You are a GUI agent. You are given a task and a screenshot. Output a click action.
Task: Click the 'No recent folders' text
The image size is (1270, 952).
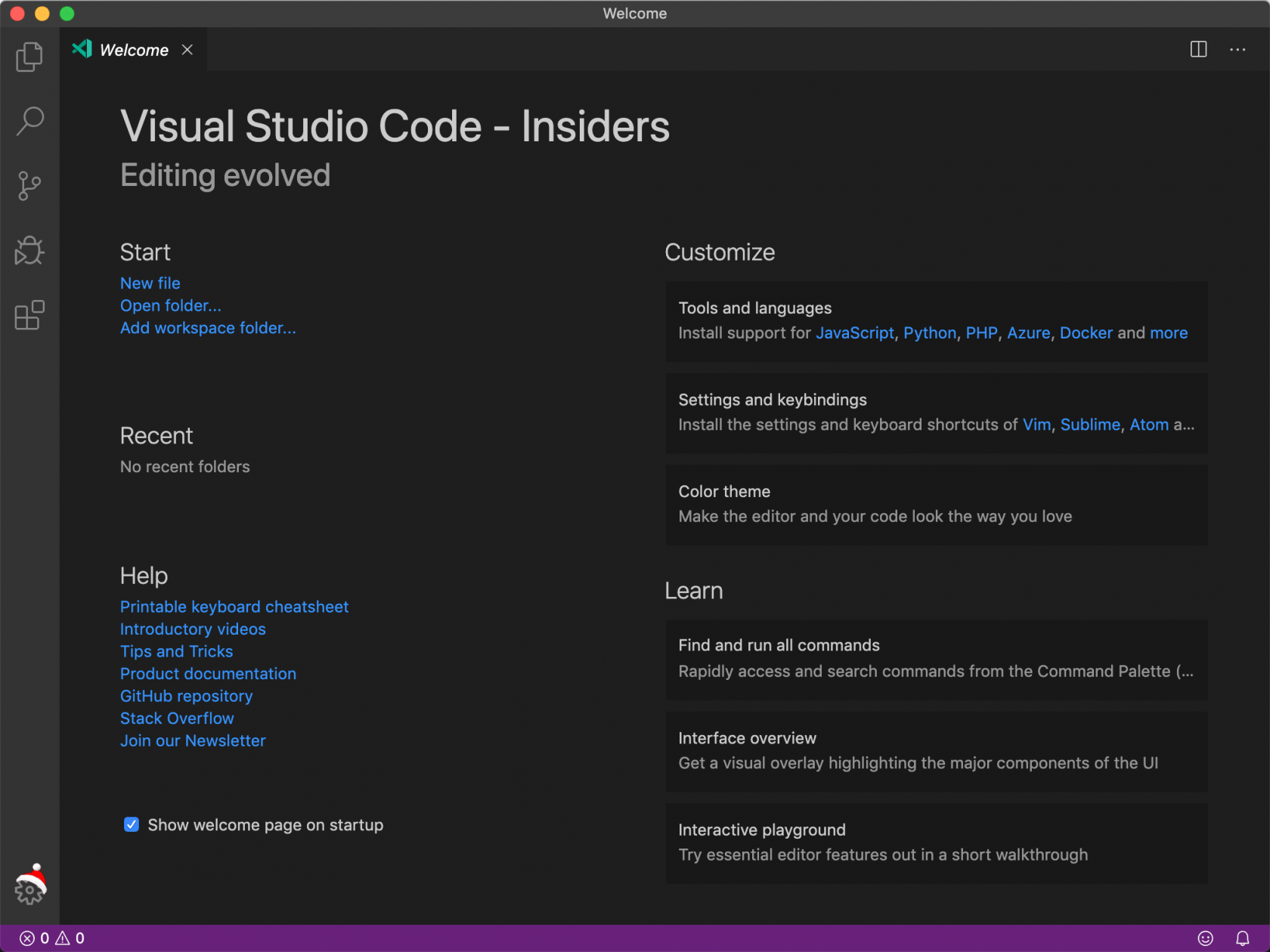pos(184,467)
